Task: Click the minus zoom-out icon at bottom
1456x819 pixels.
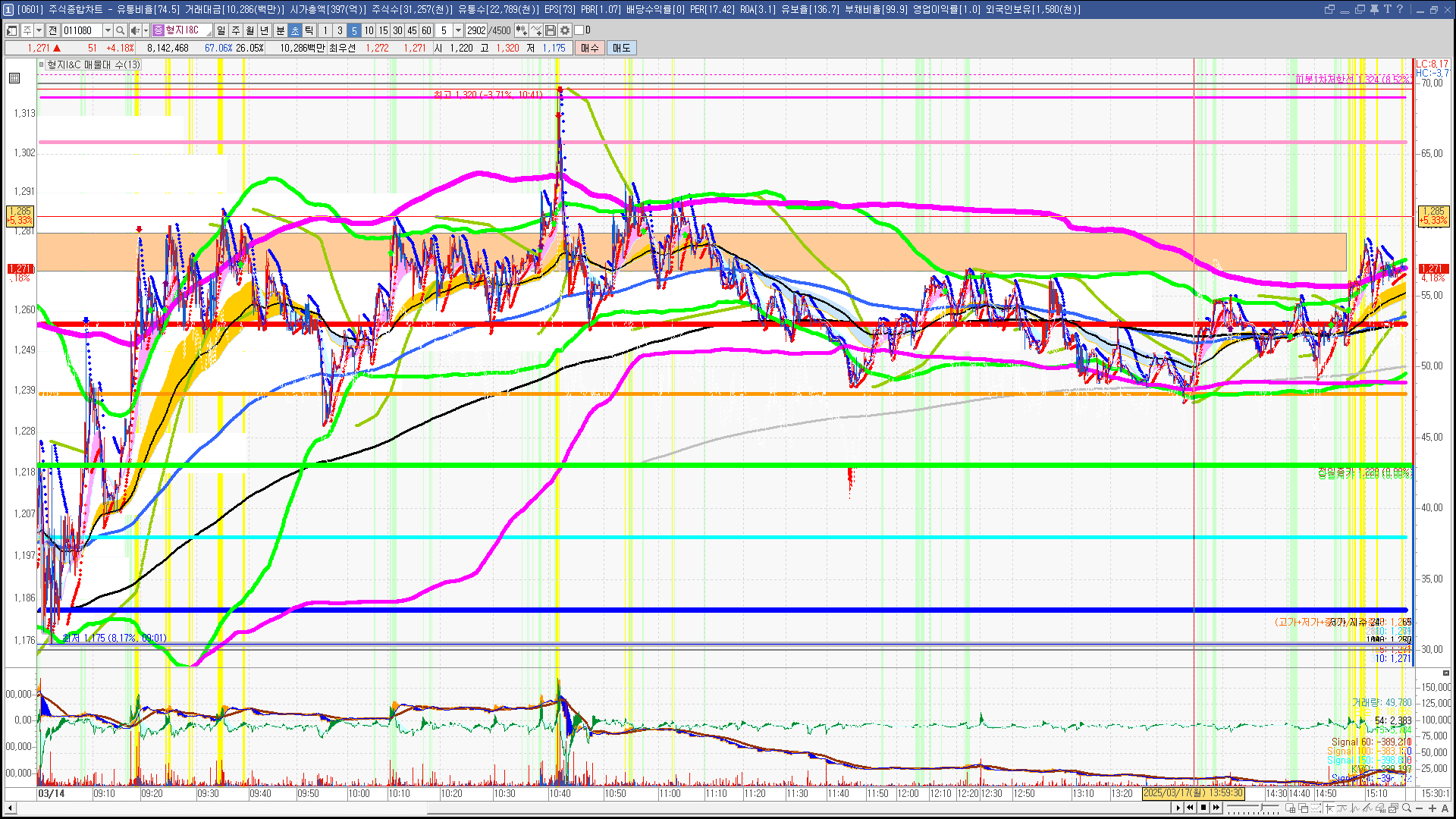Action: click(x=1419, y=808)
